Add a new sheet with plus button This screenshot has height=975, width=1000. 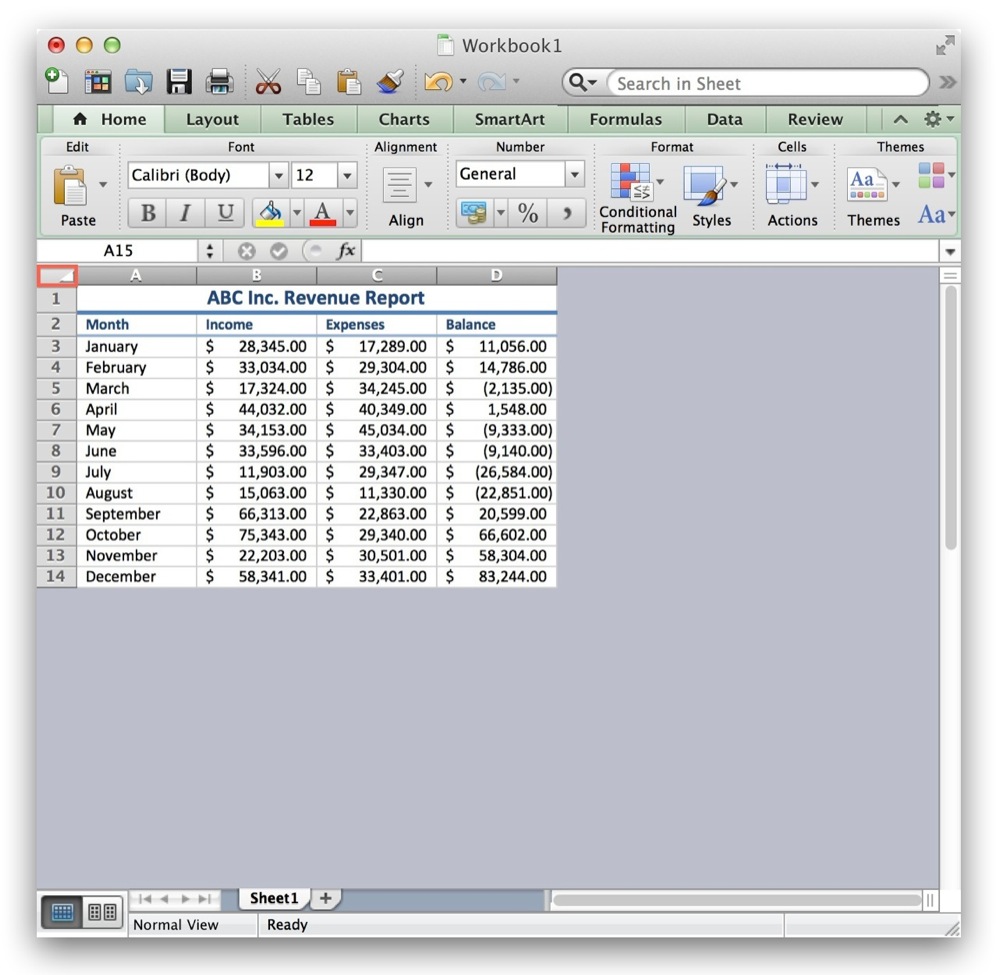pos(325,898)
